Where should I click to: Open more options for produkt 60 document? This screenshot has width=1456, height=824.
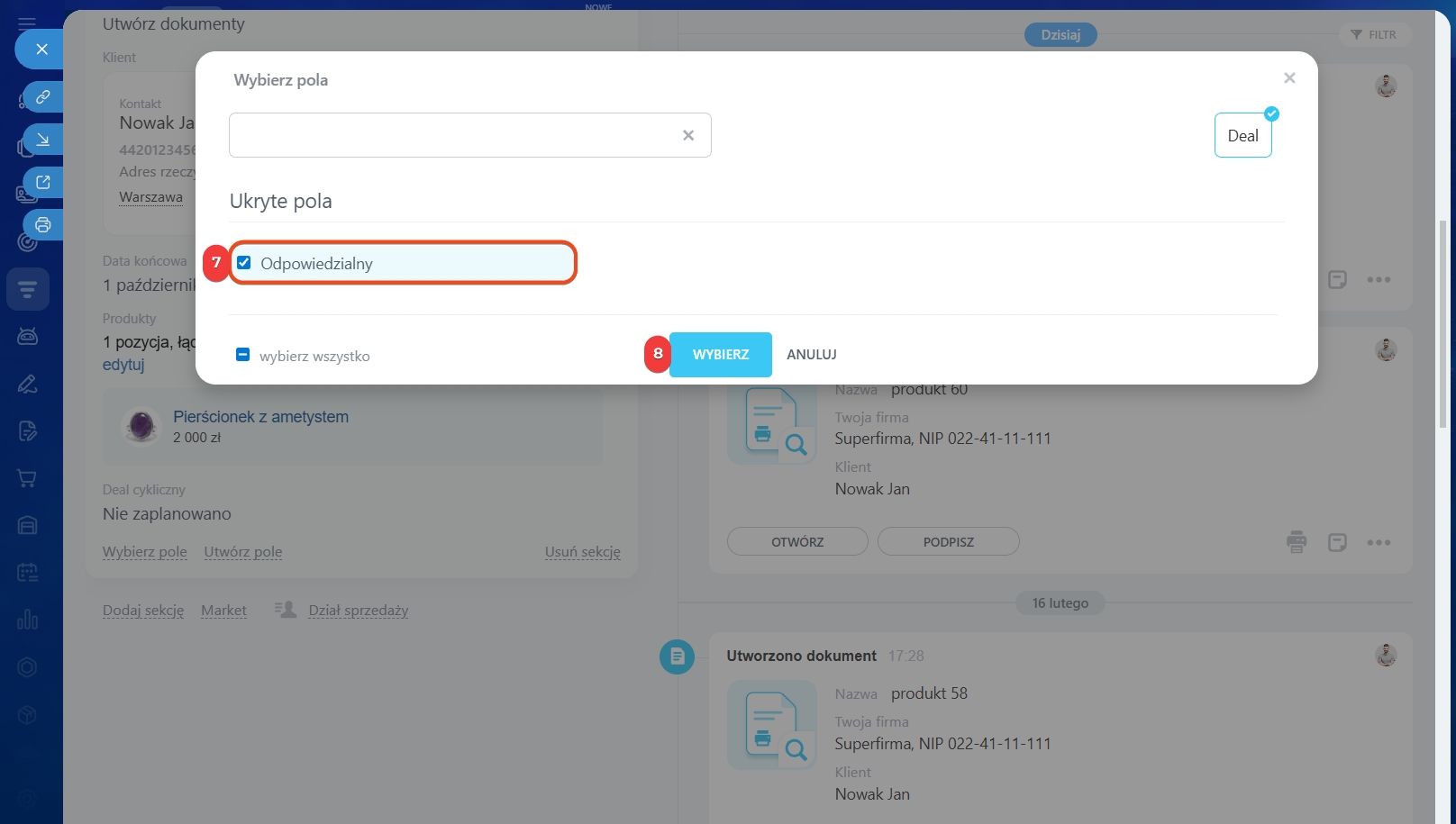pos(1379,542)
